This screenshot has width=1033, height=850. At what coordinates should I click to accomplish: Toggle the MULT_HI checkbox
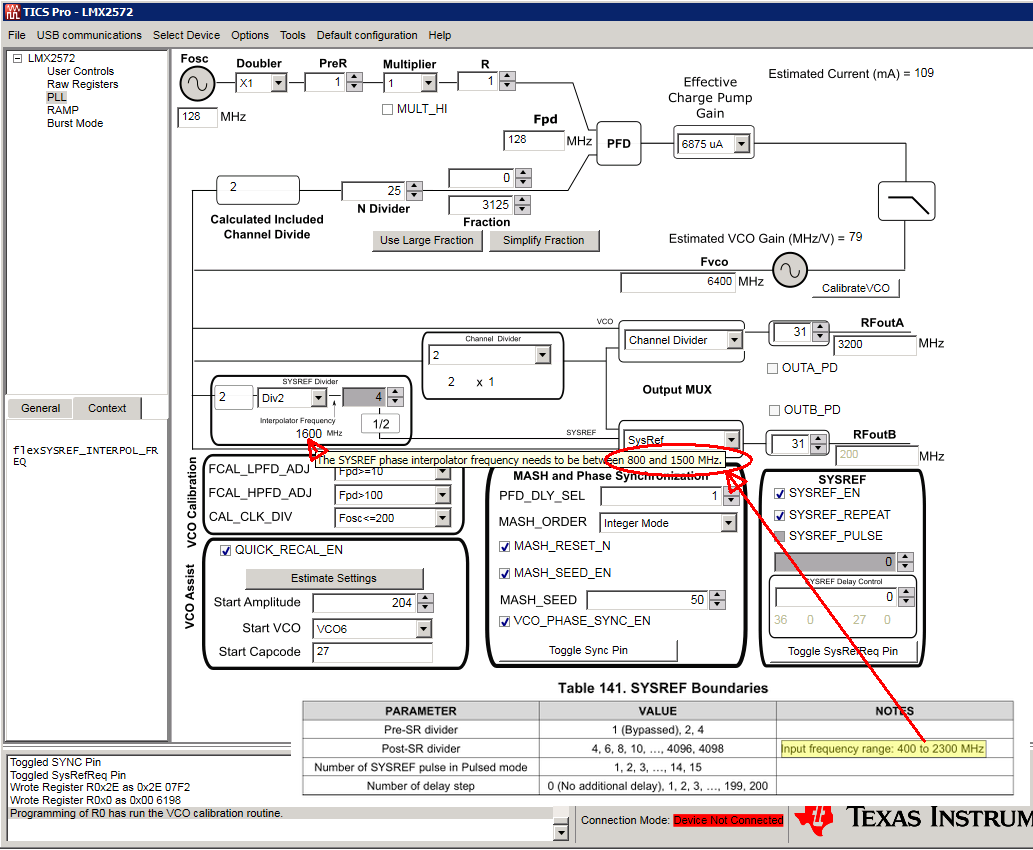pos(387,109)
